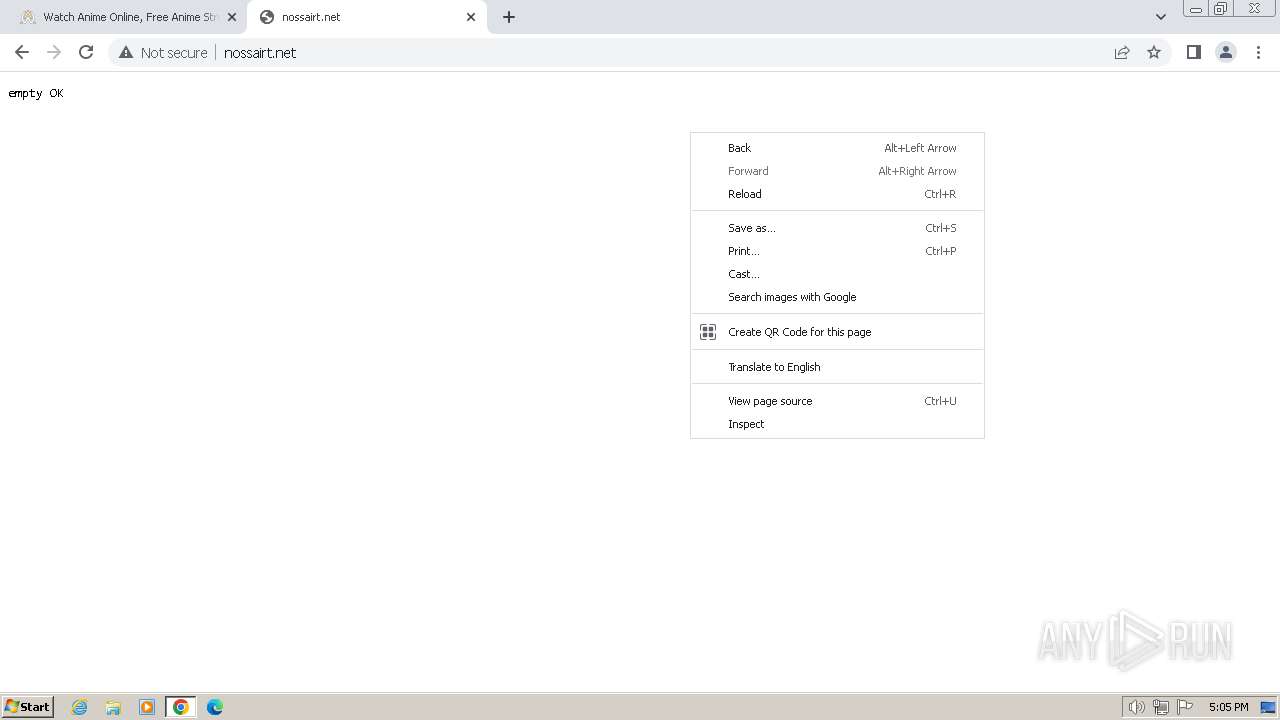The height and width of the screenshot is (720, 1280).
Task: Select View page source
Action: (837, 401)
